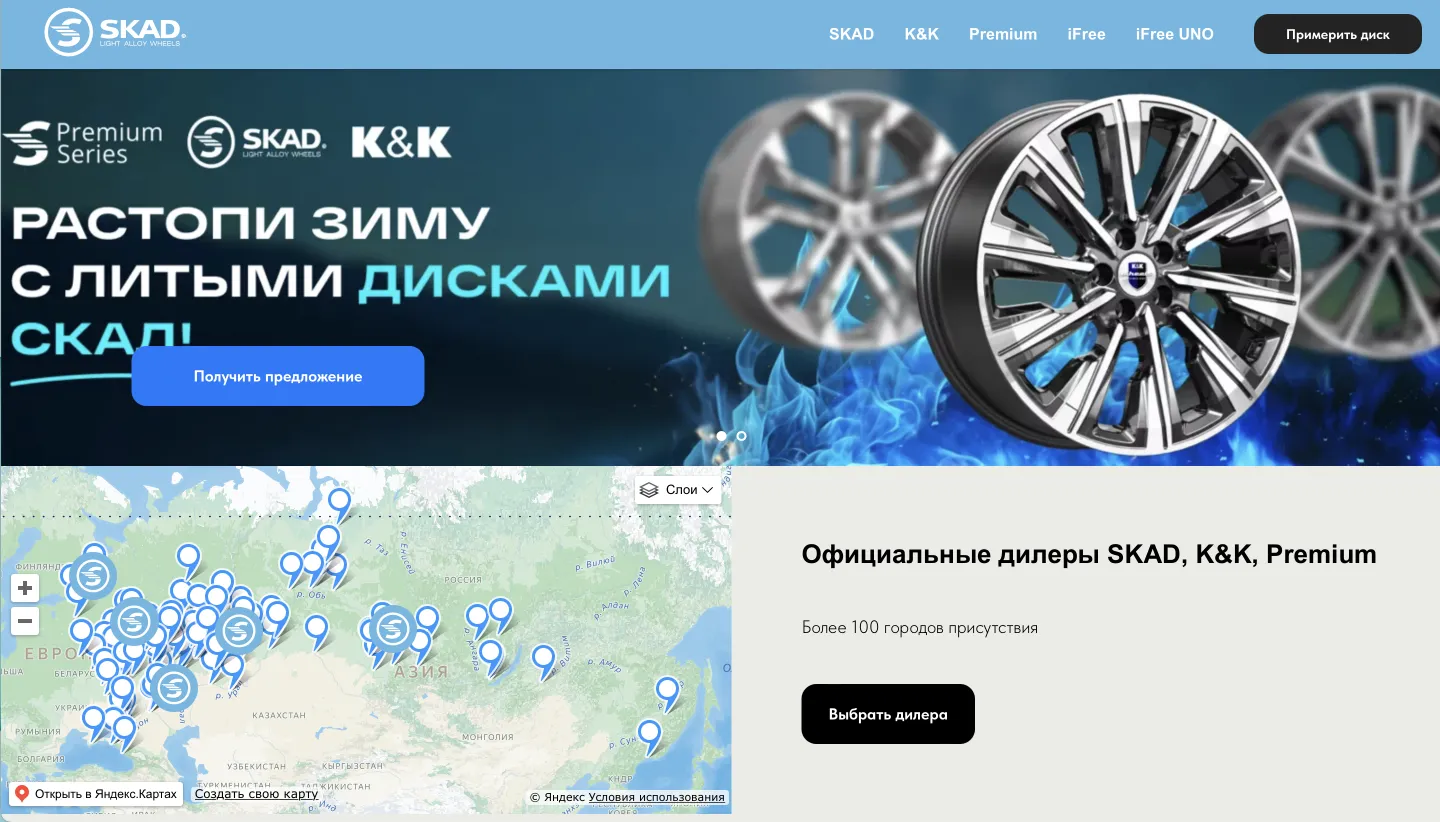Zoom in the map with plus button
This screenshot has height=822, width=1440.
(25, 588)
